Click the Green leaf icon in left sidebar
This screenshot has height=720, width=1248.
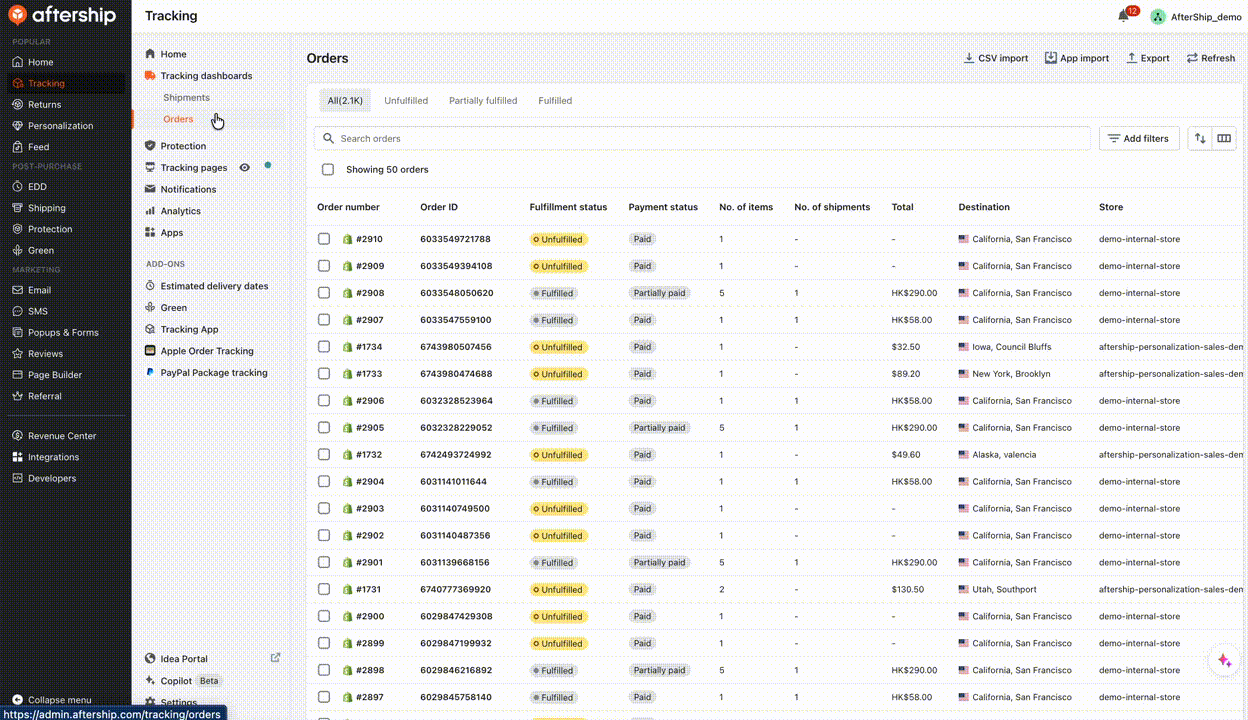[x=18, y=250]
